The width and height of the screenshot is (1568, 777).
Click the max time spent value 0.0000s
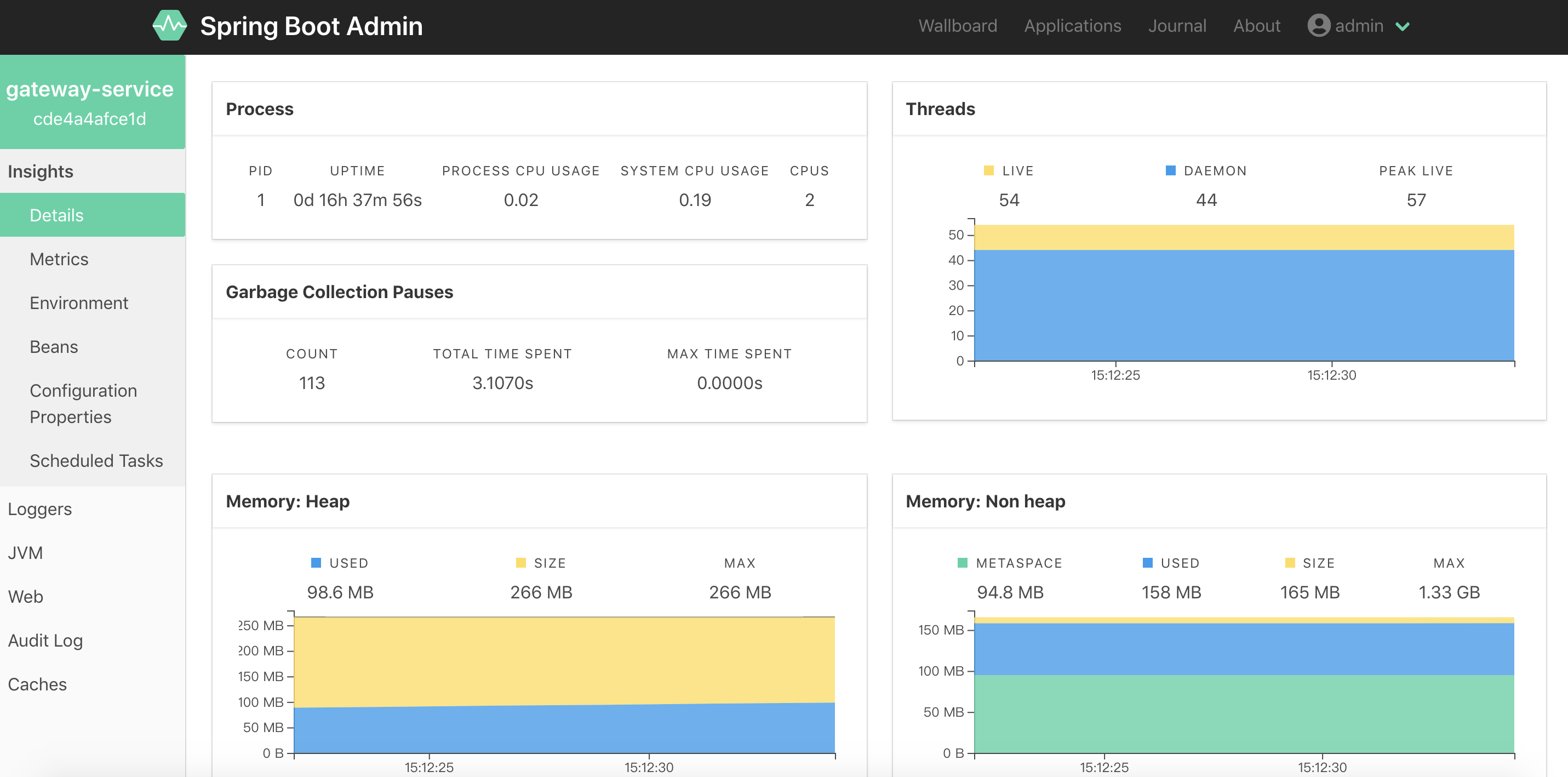729,383
